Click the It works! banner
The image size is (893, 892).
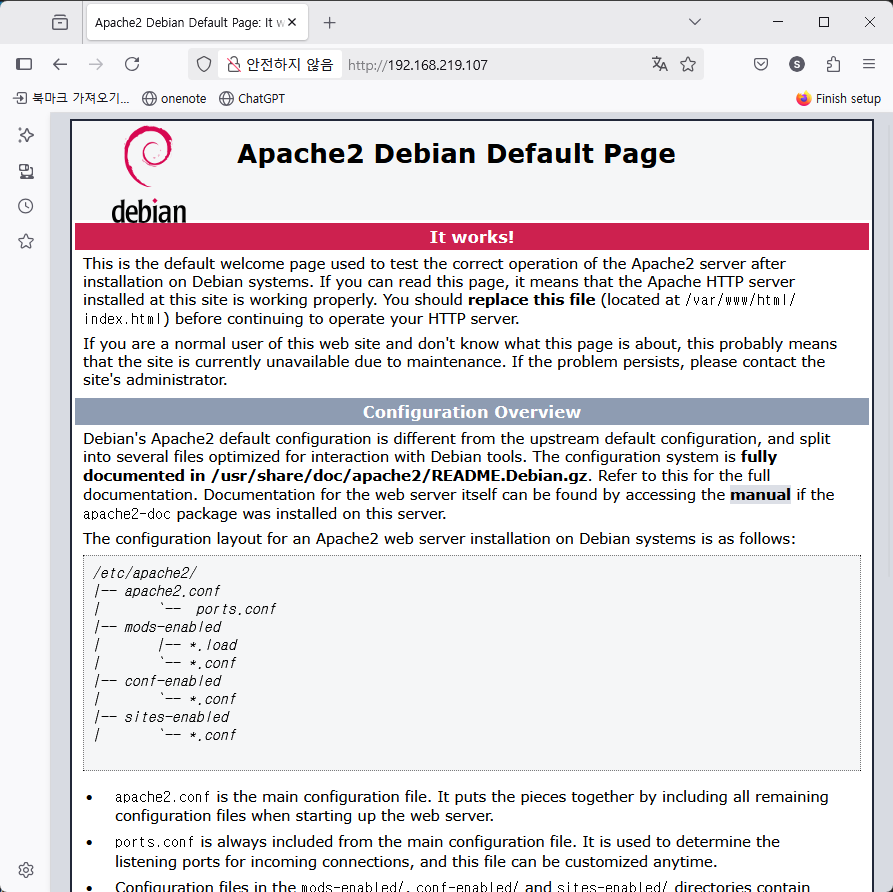pos(472,237)
